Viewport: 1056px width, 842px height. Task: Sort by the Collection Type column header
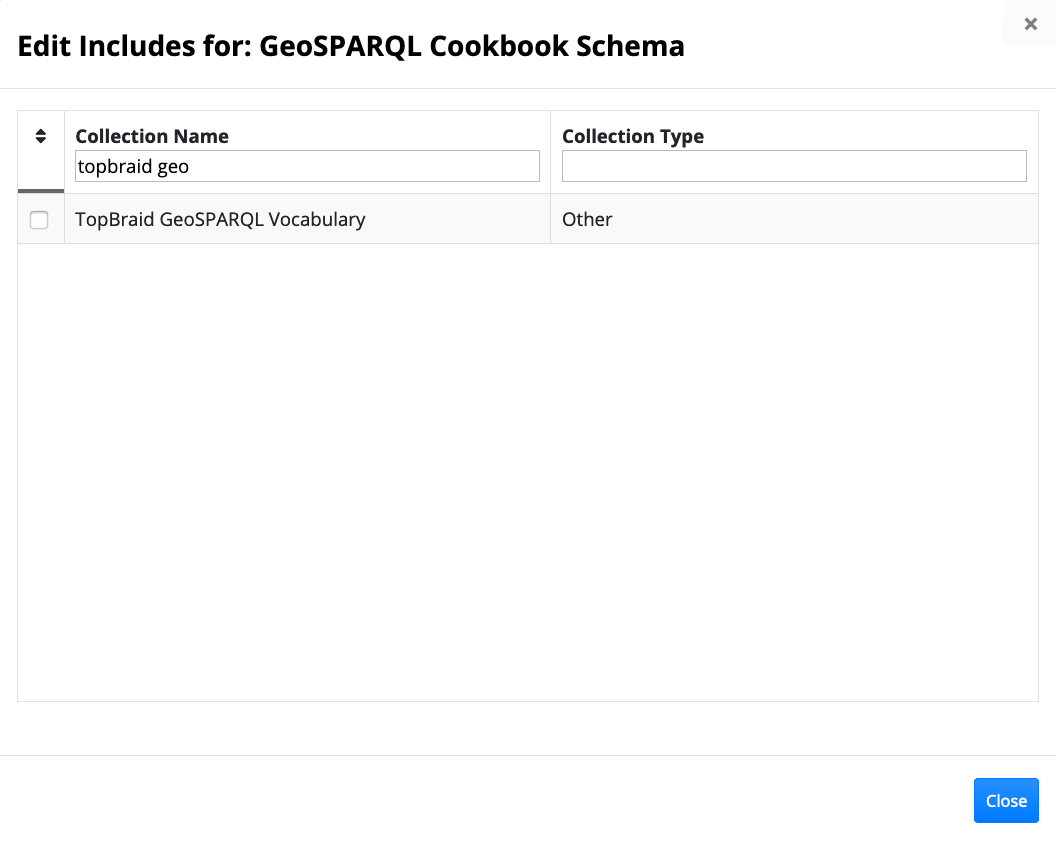tap(633, 136)
